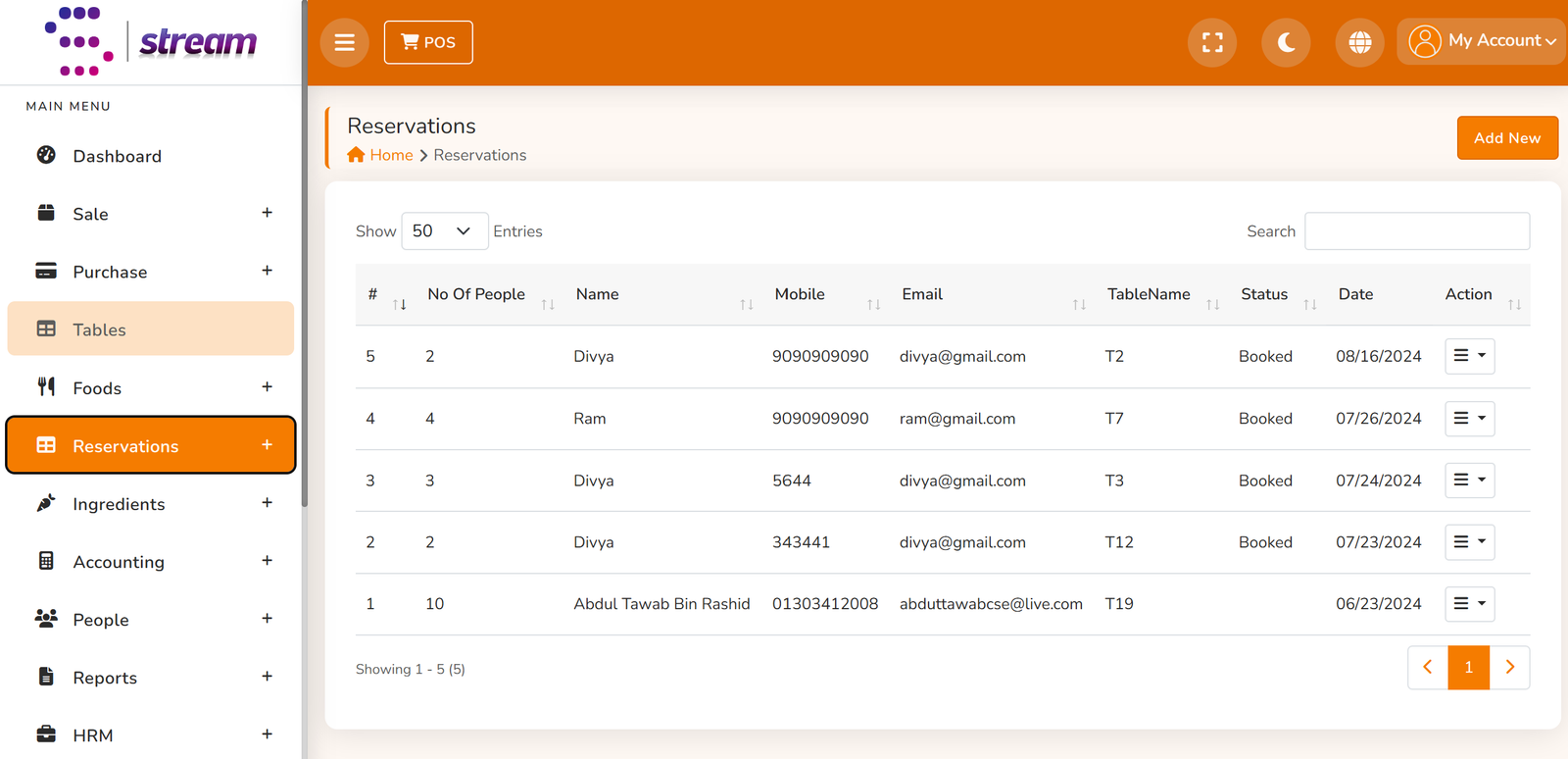The width and height of the screenshot is (1568, 759).
Task: Click the Purchase card icon
Action: coord(46,271)
